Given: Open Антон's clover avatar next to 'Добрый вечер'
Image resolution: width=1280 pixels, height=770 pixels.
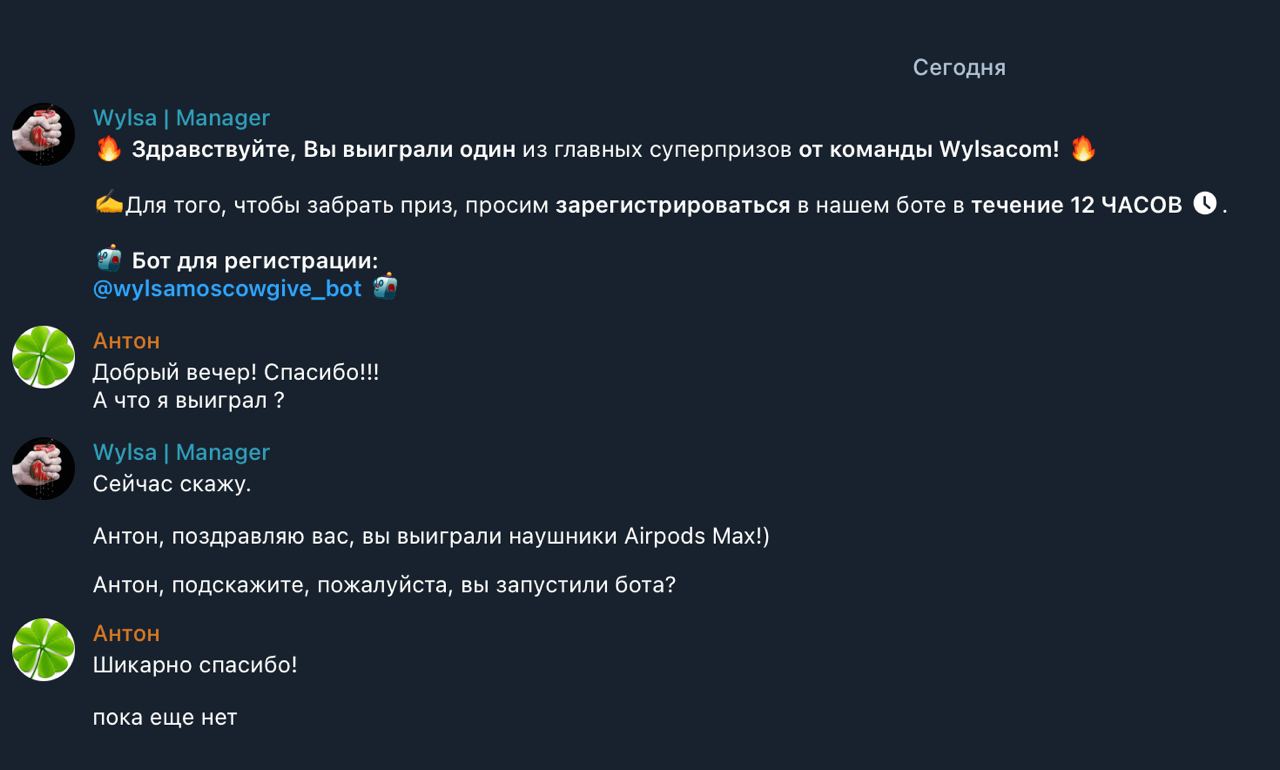Looking at the screenshot, I should pos(43,357).
